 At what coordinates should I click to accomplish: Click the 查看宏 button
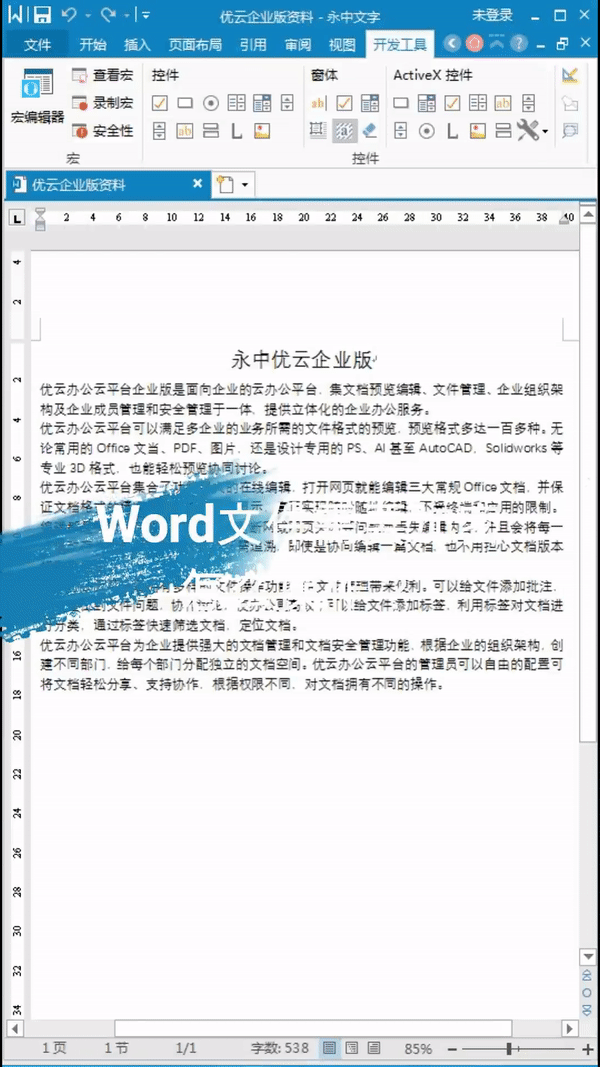[103, 76]
